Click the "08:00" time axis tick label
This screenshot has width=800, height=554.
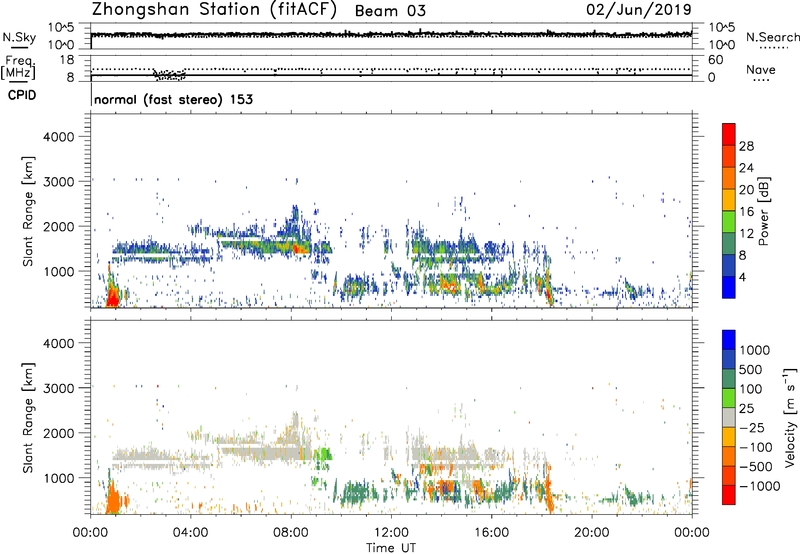[x=291, y=533]
